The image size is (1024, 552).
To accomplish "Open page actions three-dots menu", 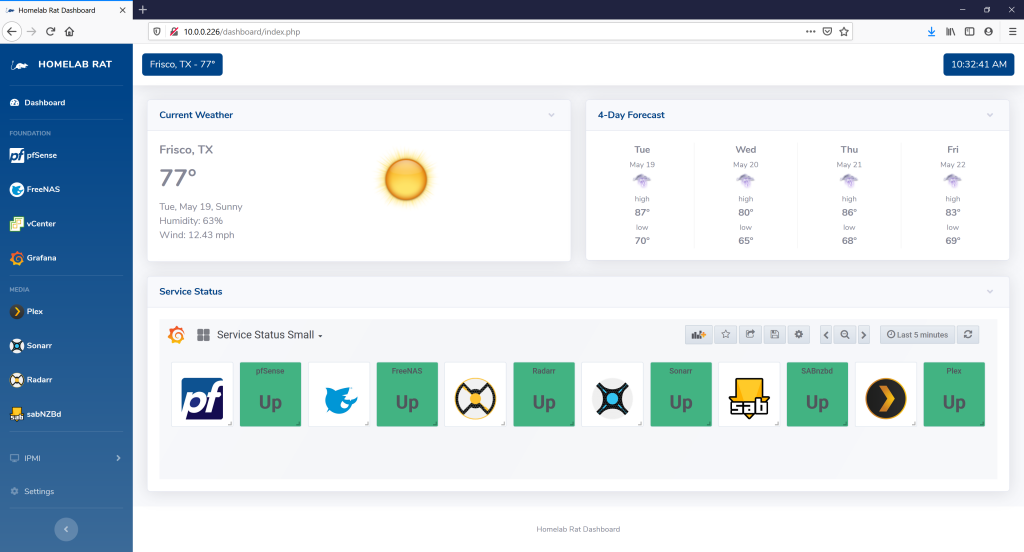I will (x=810, y=31).
